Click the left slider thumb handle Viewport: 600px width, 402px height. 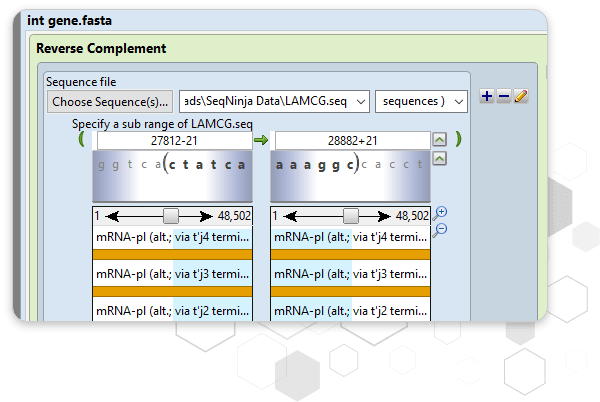[171, 216]
